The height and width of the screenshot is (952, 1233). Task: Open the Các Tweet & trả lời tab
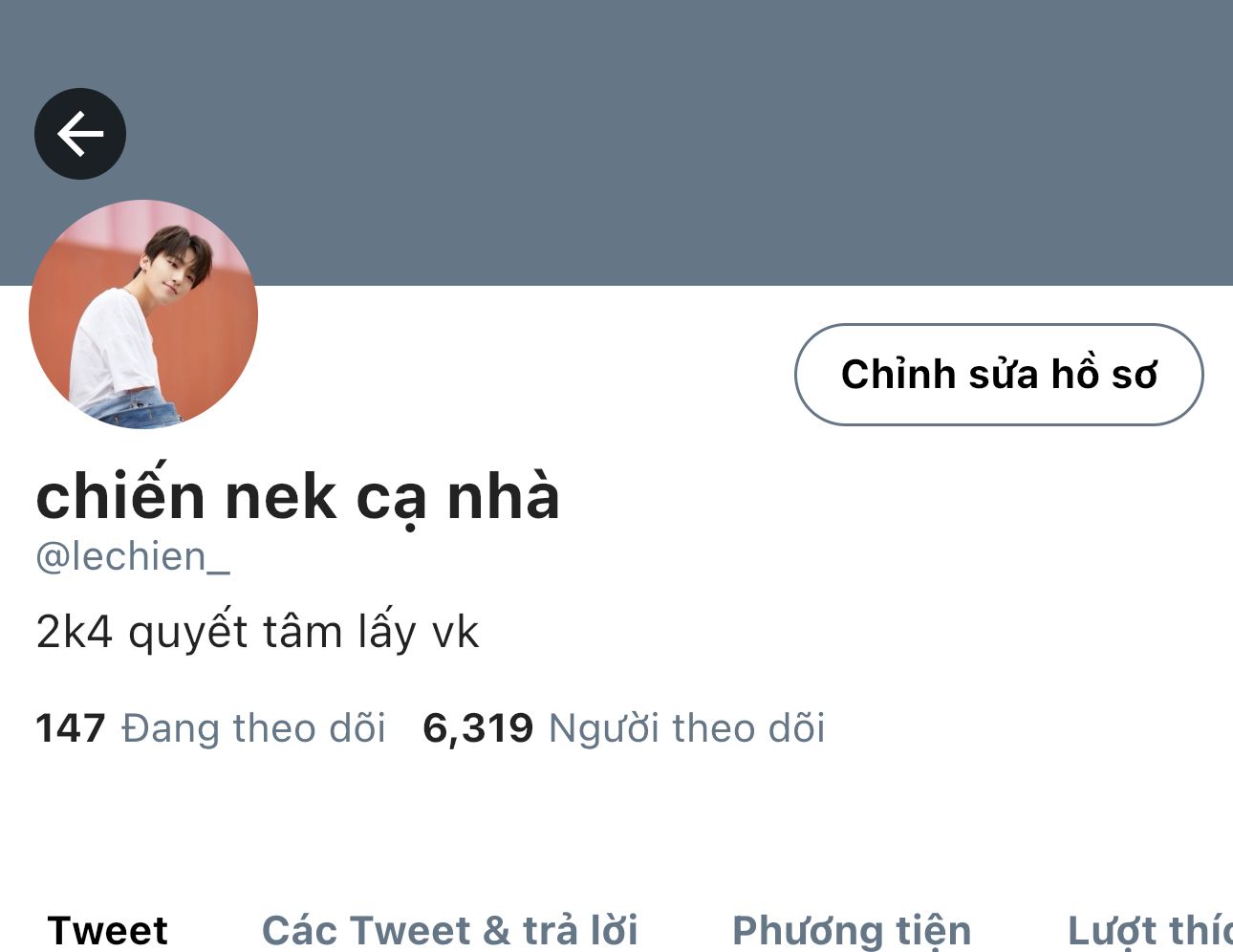pos(450,930)
